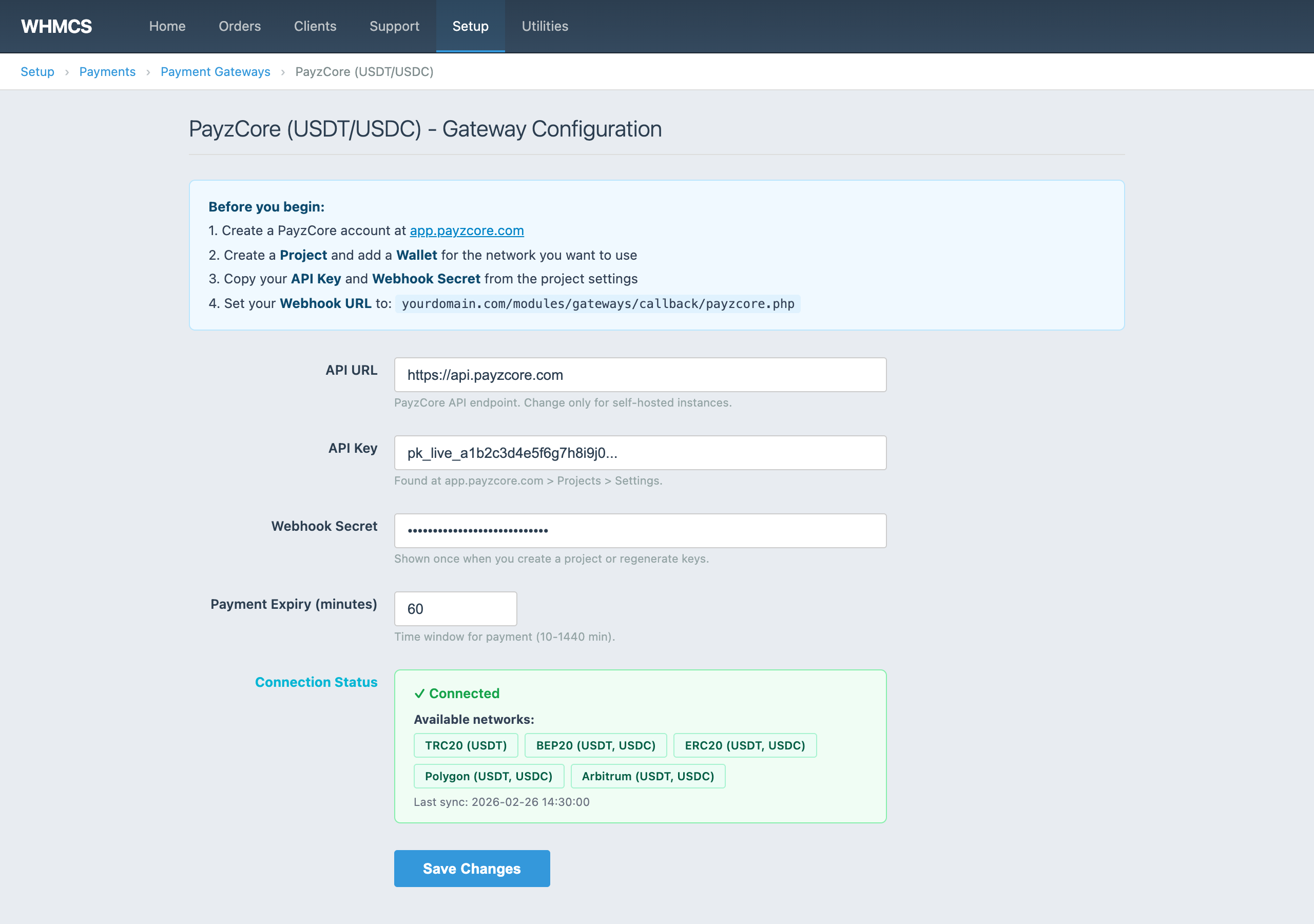Click the webhook callback URL code snippet

tap(597, 304)
